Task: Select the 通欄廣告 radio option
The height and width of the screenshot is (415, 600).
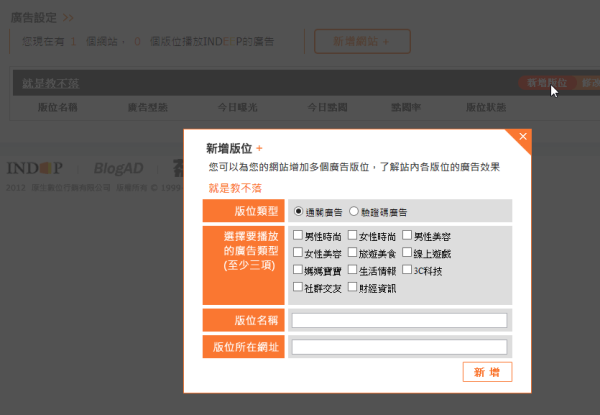Action: click(298, 212)
